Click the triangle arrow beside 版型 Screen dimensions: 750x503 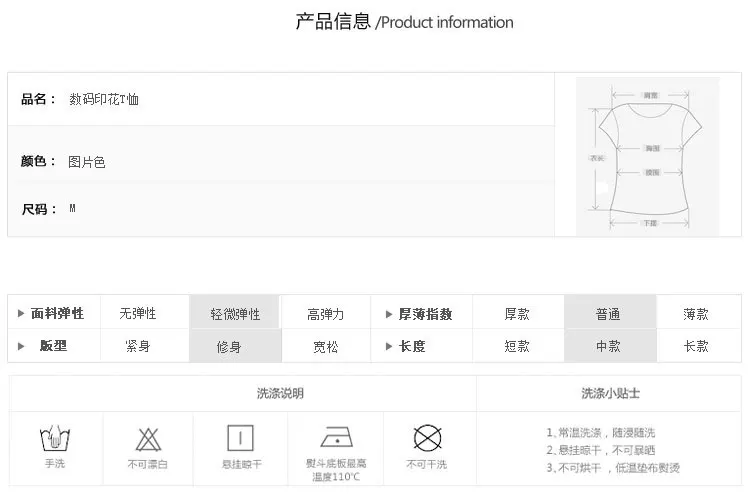coord(21,346)
